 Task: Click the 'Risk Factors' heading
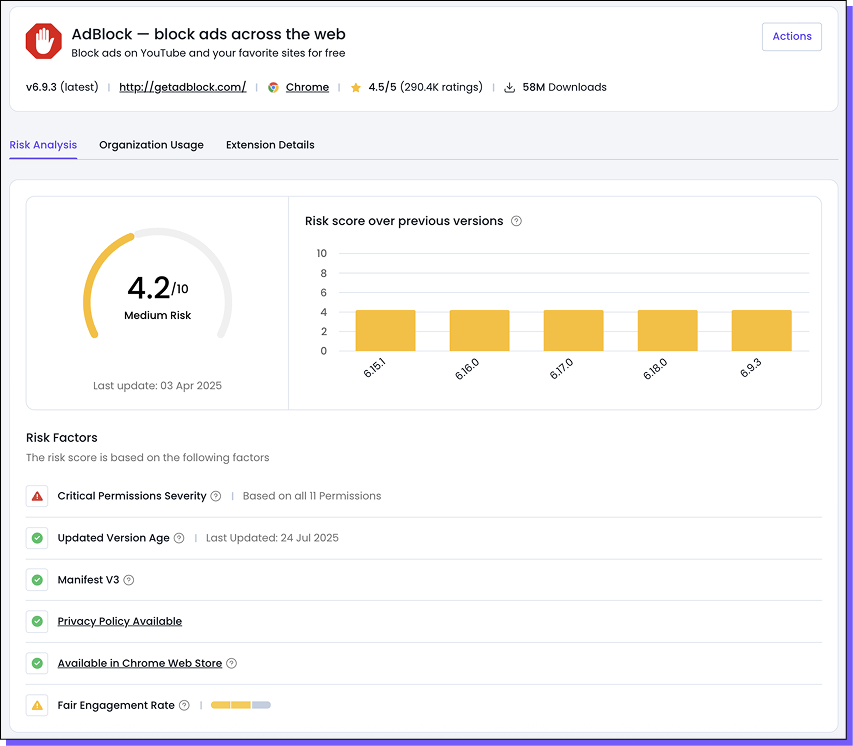click(62, 437)
